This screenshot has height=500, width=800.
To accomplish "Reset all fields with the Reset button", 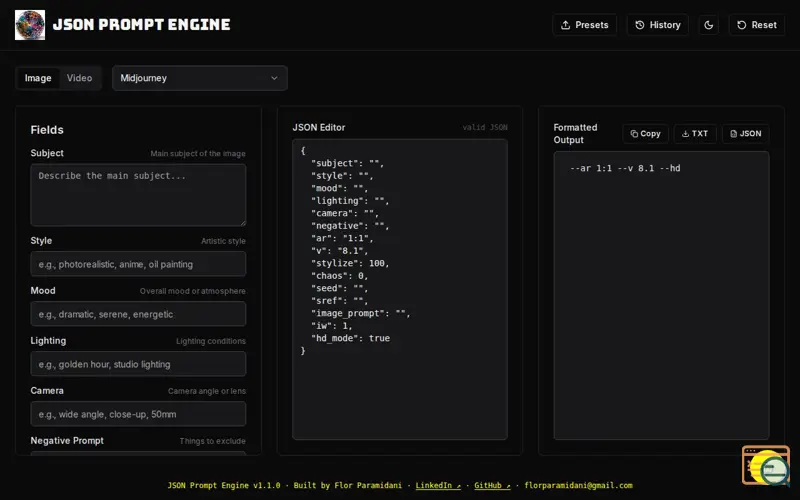I will [757, 24].
